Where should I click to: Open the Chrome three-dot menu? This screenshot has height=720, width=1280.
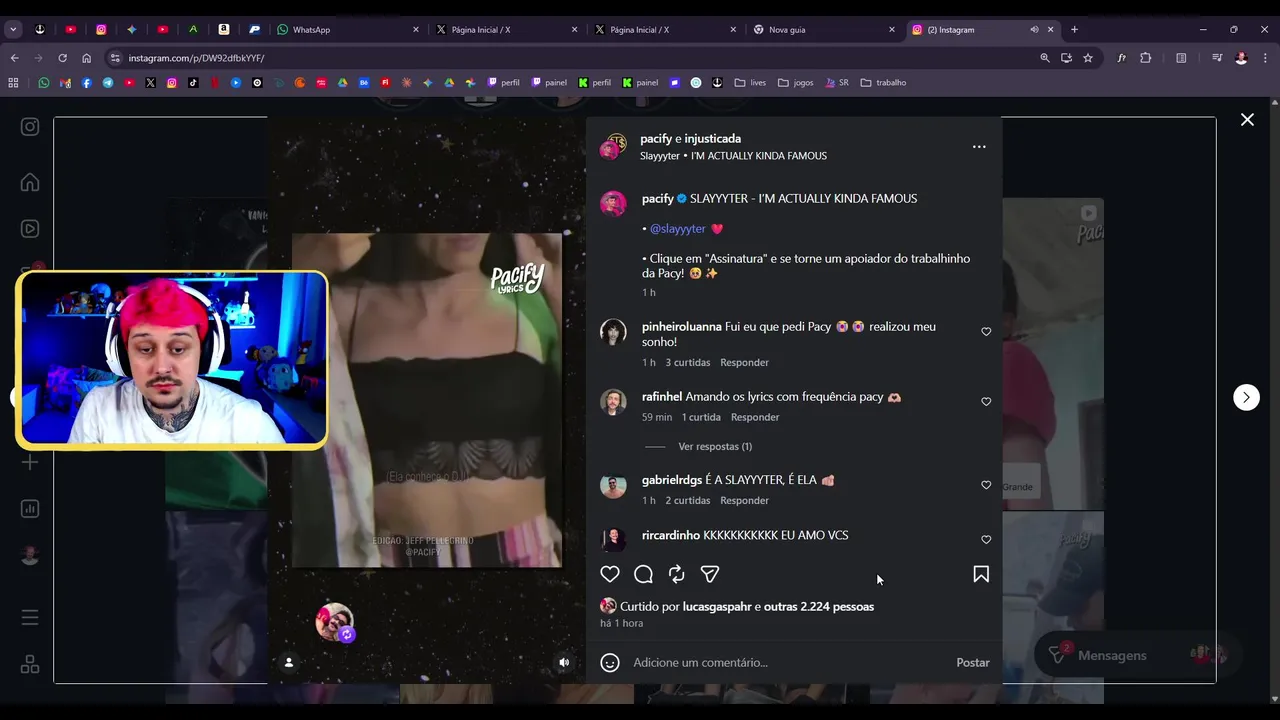tap(1266, 58)
